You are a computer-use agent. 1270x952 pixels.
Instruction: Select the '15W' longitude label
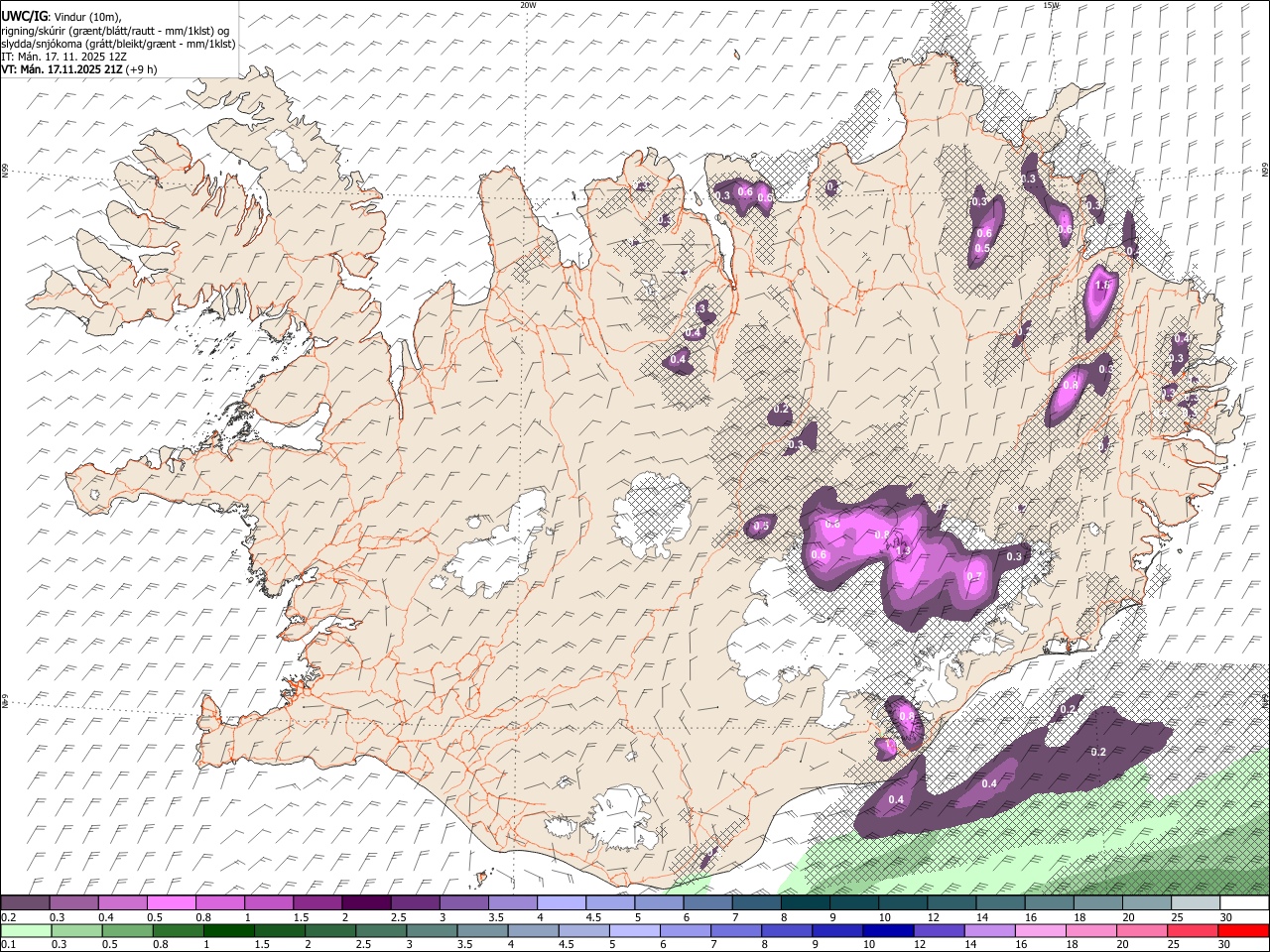pos(1051,5)
